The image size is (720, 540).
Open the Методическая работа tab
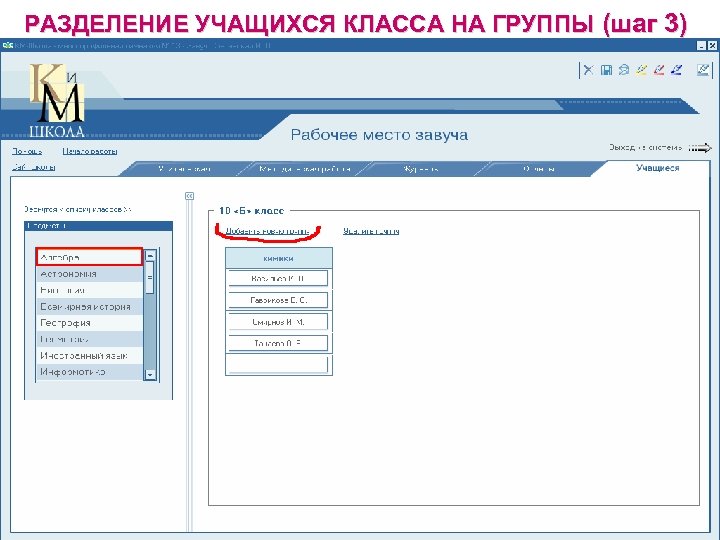click(x=304, y=169)
